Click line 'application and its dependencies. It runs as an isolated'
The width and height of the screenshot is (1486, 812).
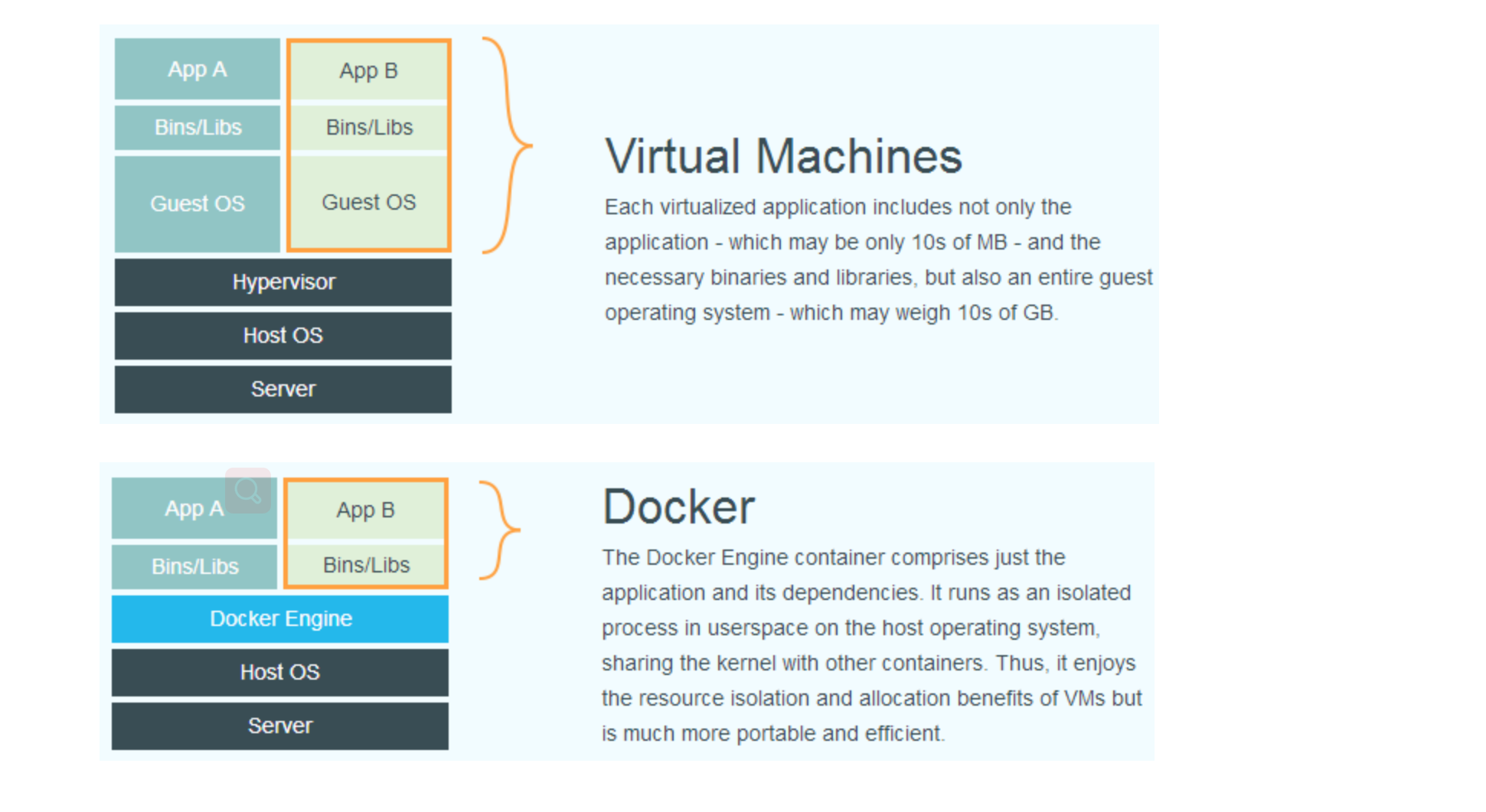[x=866, y=593]
